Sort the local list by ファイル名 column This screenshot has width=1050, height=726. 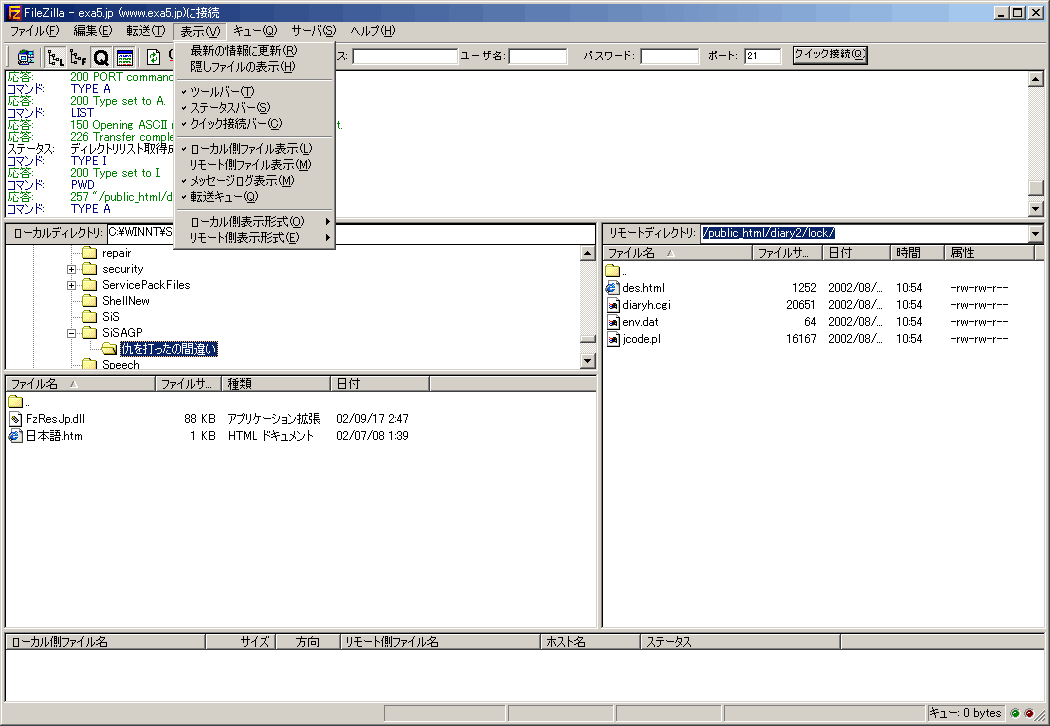[x=80, y=384]
